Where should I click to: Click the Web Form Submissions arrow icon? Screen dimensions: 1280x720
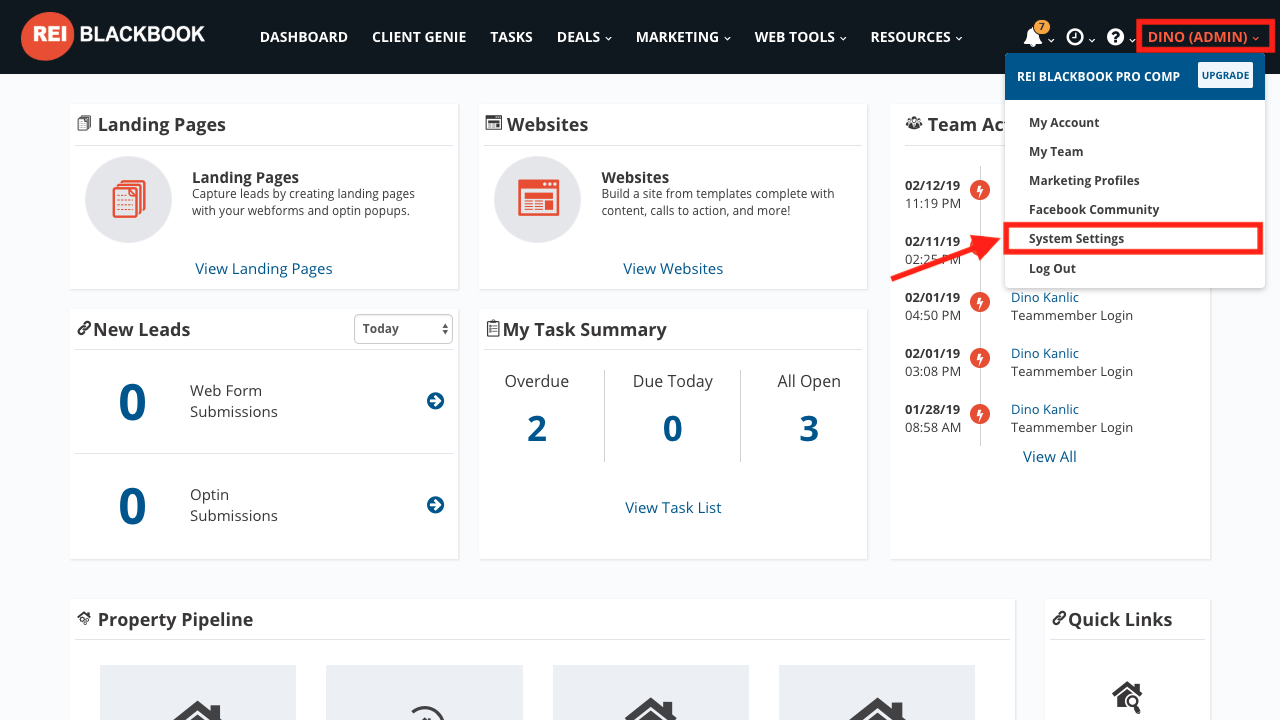(x=436, y=401)
